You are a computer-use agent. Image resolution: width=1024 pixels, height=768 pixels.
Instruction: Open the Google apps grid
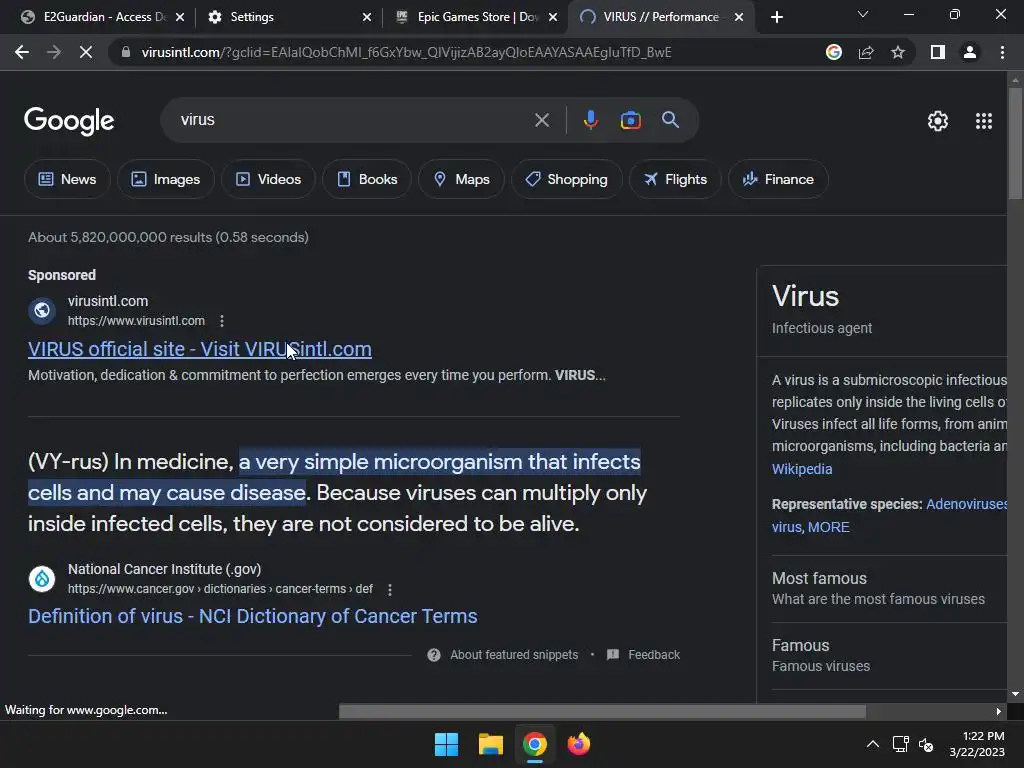point(984,121)
